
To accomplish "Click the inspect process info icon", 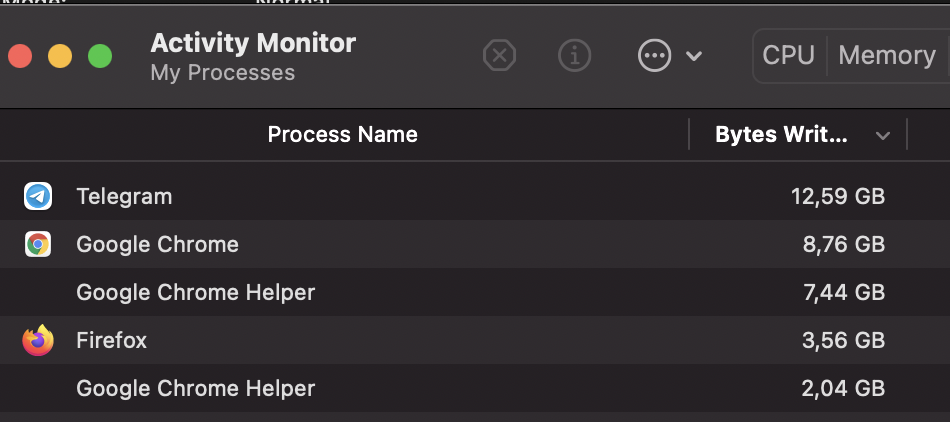I will 574,56.
